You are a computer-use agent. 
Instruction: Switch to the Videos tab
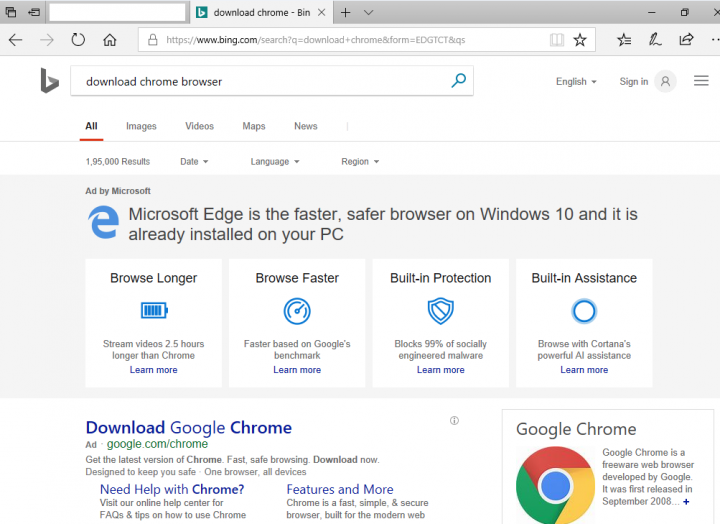(x=199, y=126)
